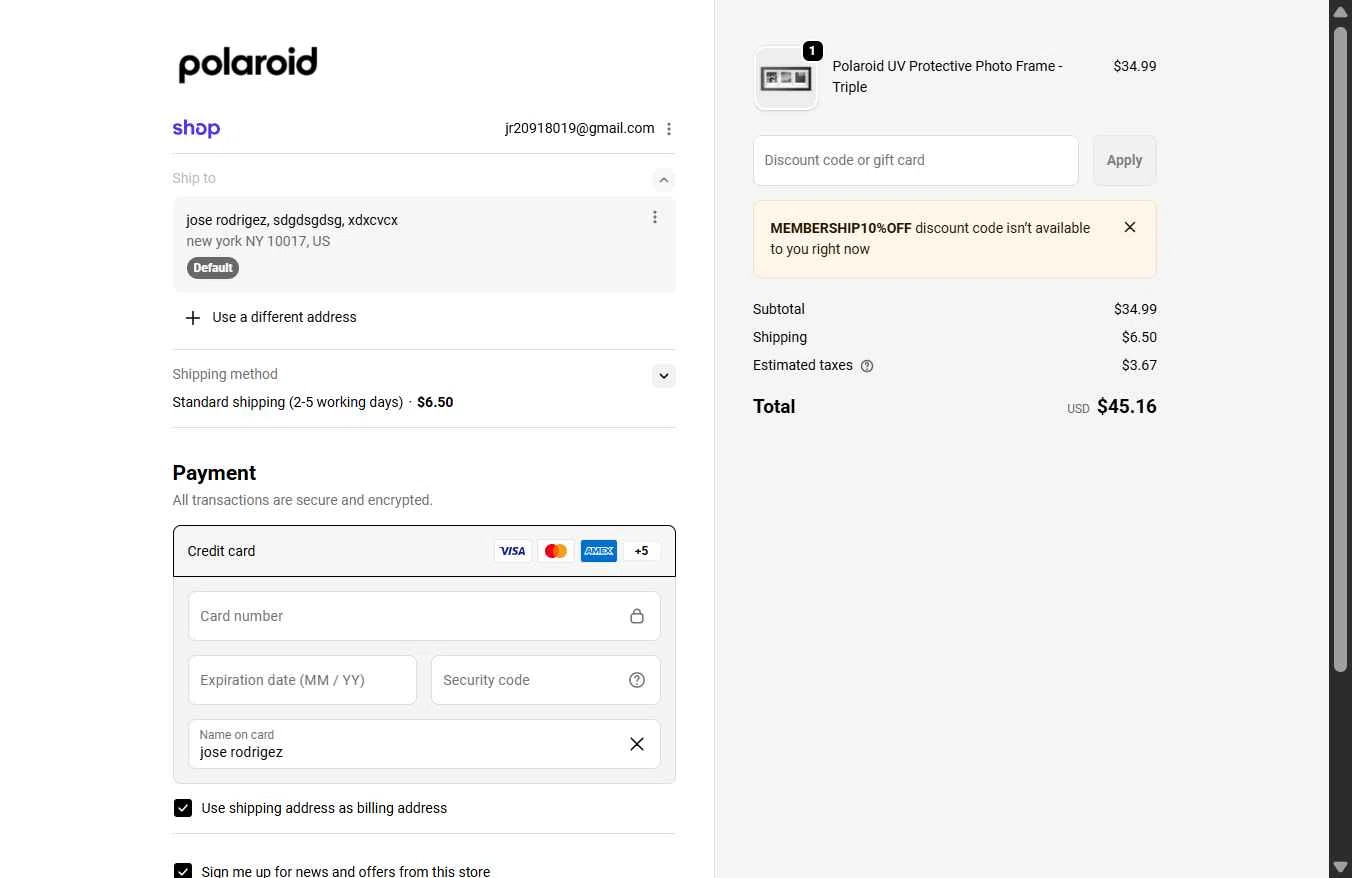Clear the Name on card field

click(x=637, y=744)
